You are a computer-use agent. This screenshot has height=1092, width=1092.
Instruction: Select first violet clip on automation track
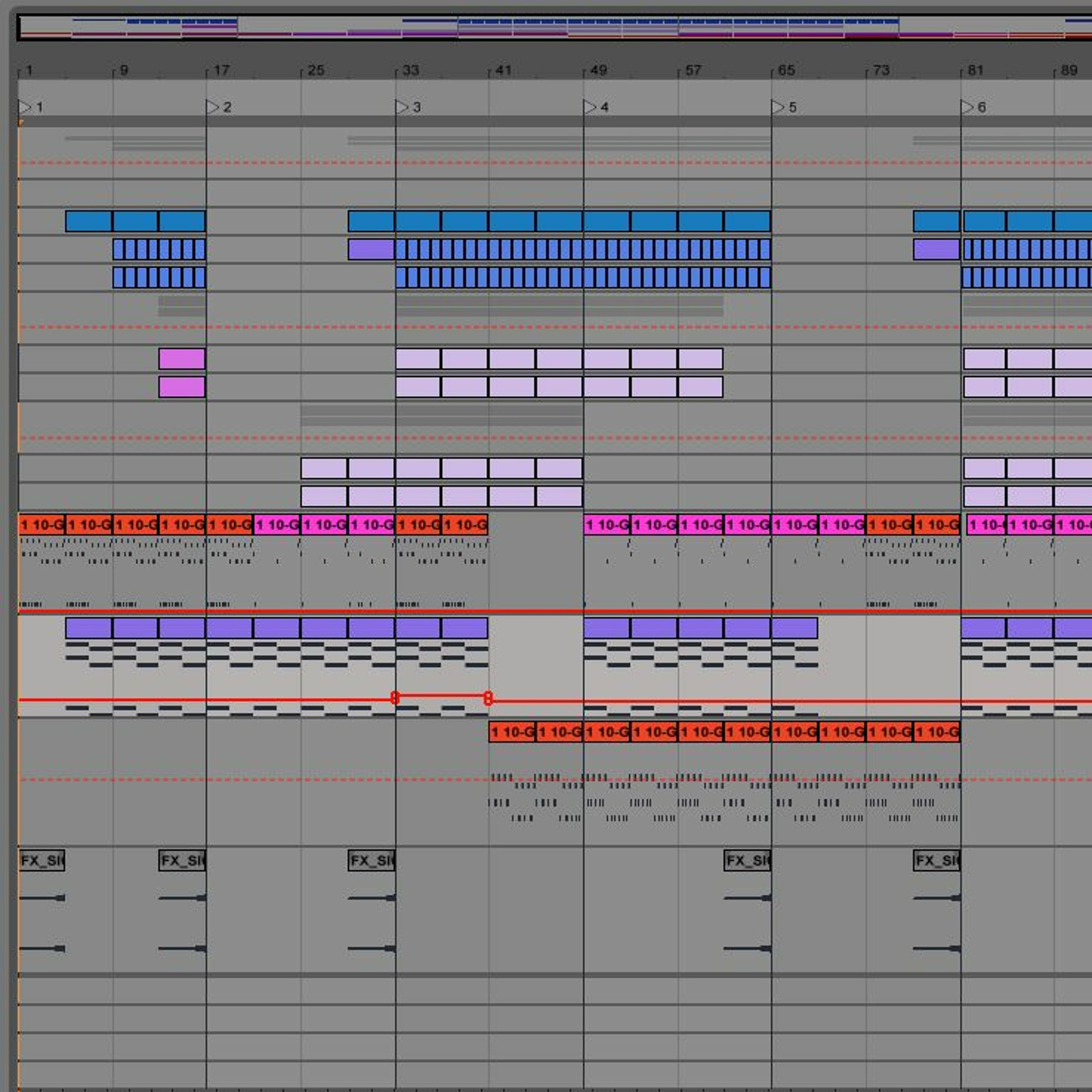pos(89,628)
